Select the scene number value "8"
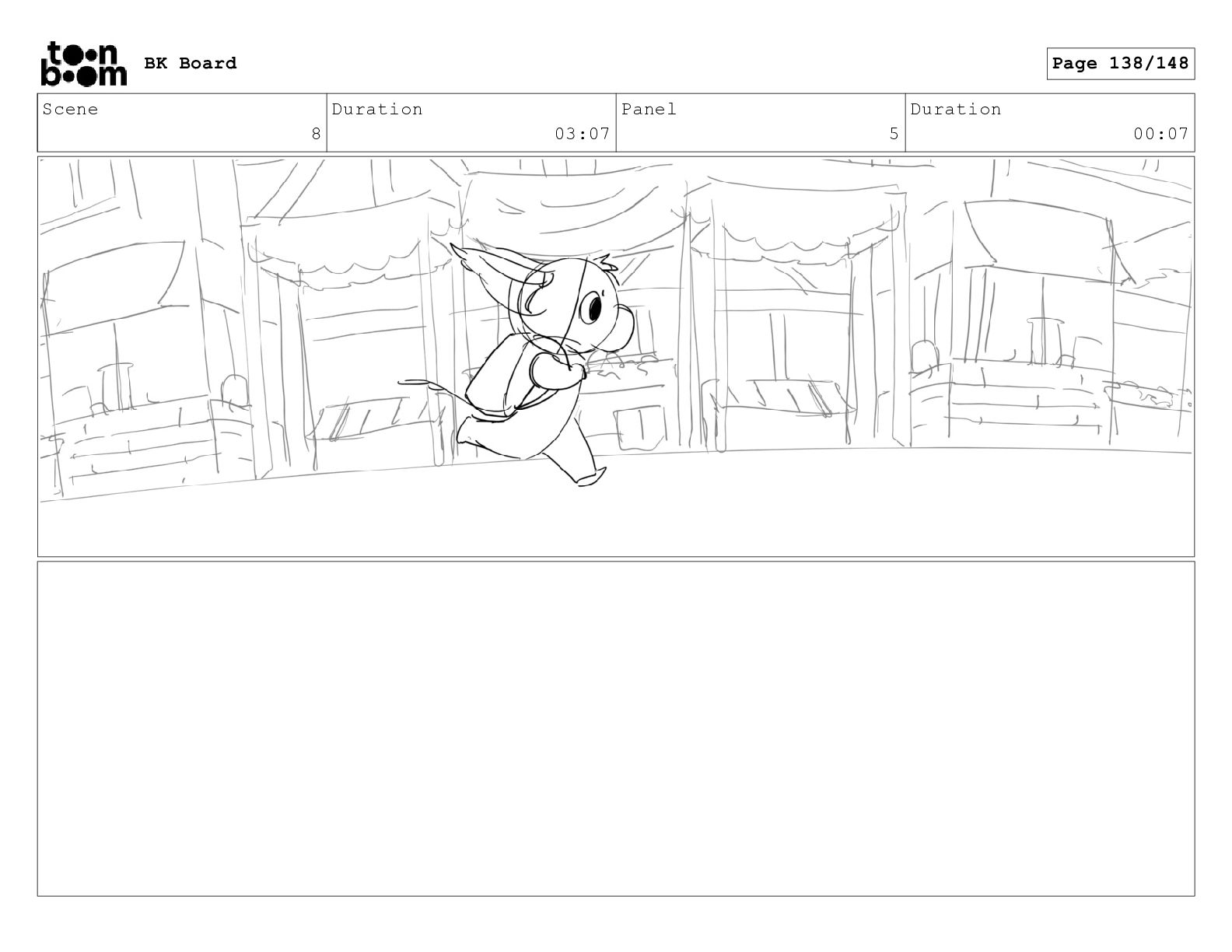 pos(316,134)
